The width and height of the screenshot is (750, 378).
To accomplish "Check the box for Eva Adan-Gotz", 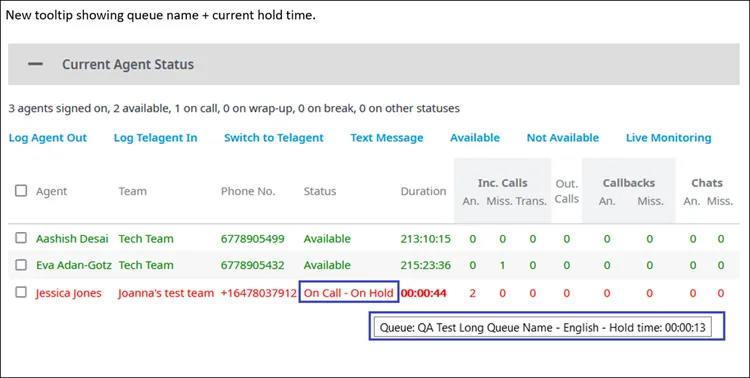I will (x=21, y=265).
